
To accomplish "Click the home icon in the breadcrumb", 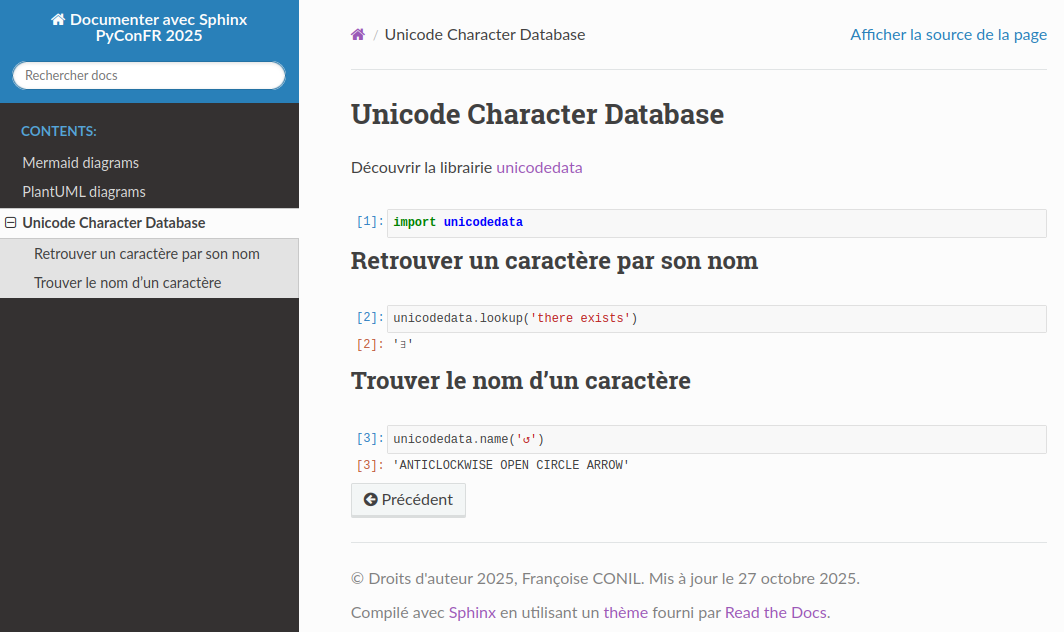I will pos(358,35).
